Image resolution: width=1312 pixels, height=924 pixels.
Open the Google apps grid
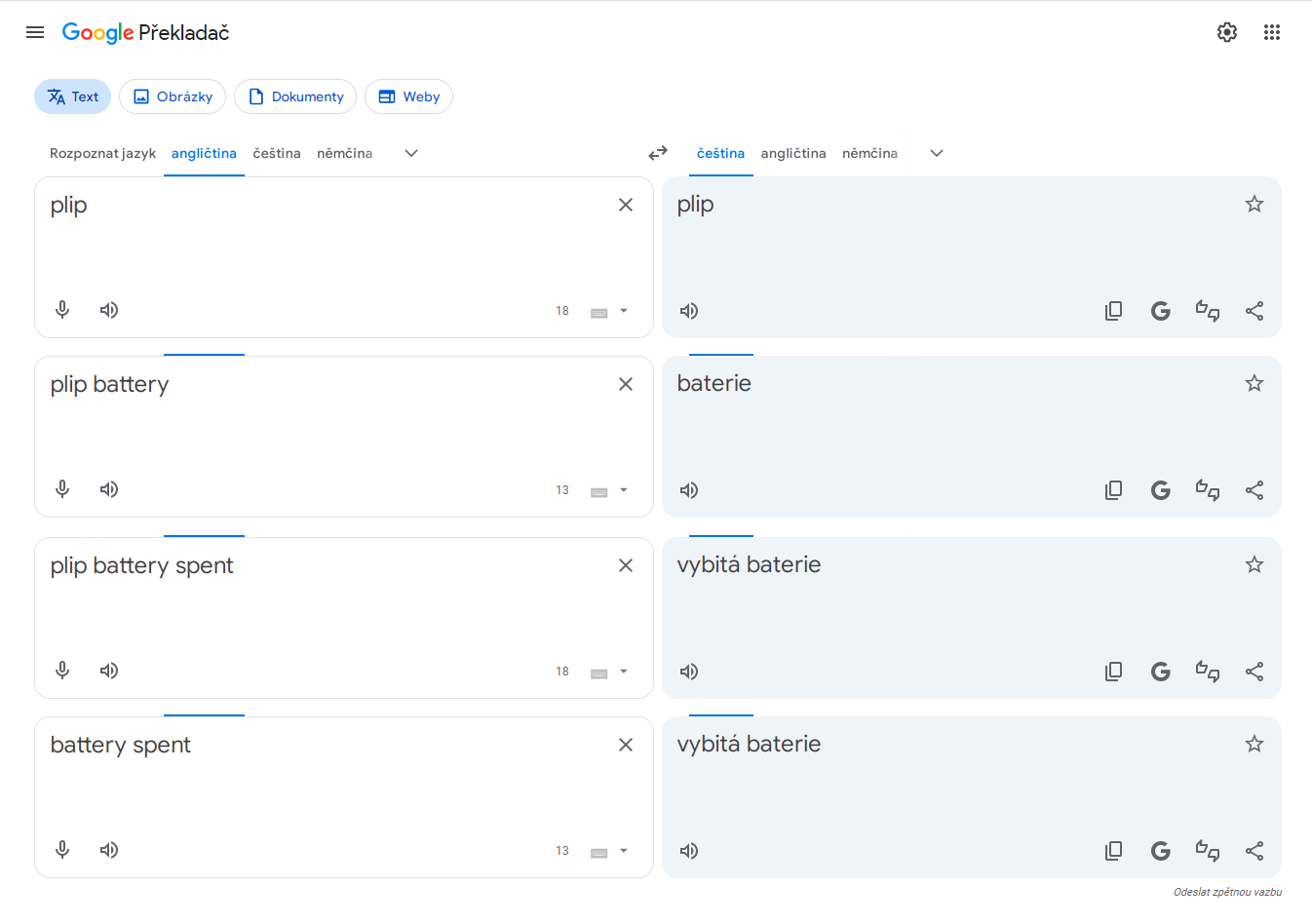(x=1272, y=32)
